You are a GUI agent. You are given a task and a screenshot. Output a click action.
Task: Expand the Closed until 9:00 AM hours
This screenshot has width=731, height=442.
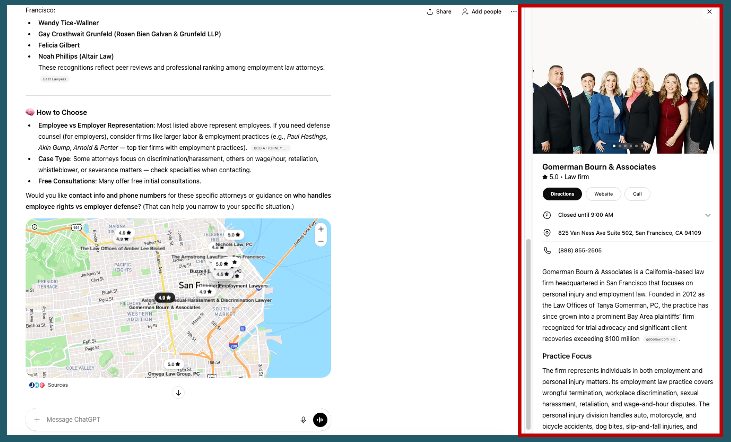pyautogui.click(x=708, y=214)
